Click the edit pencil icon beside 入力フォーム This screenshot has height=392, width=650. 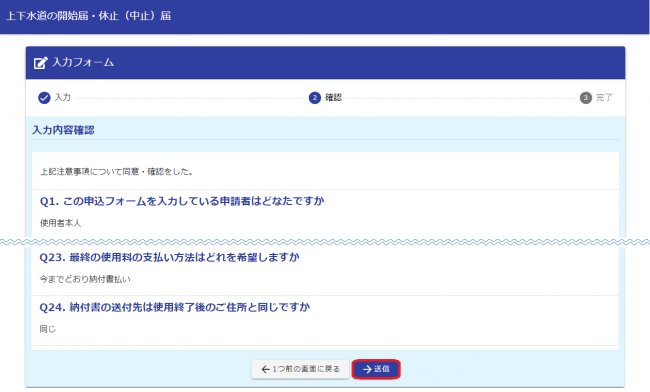40,63
